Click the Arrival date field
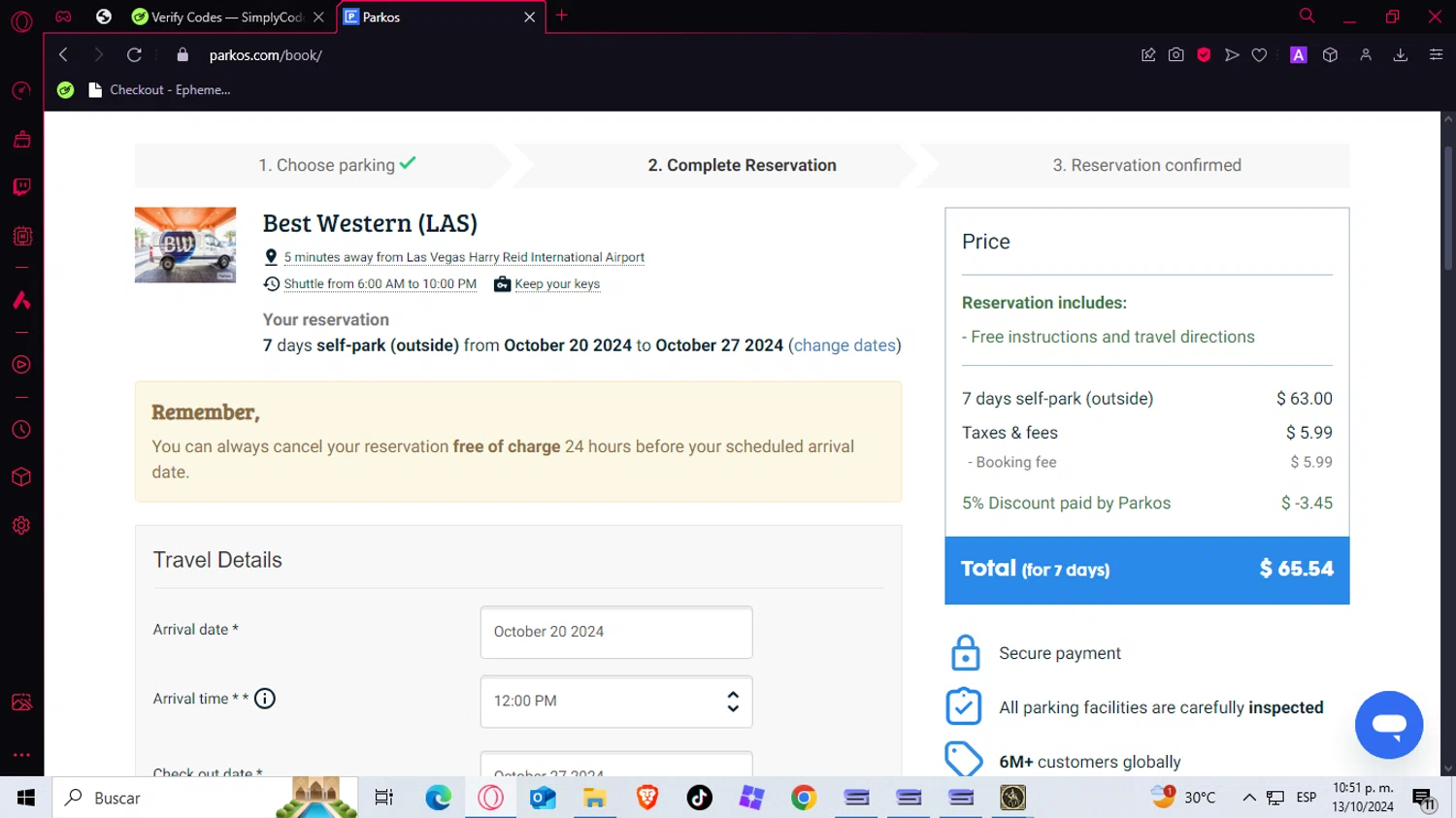The height and width of the screenshot is (818, 1456). coord(616,632)
